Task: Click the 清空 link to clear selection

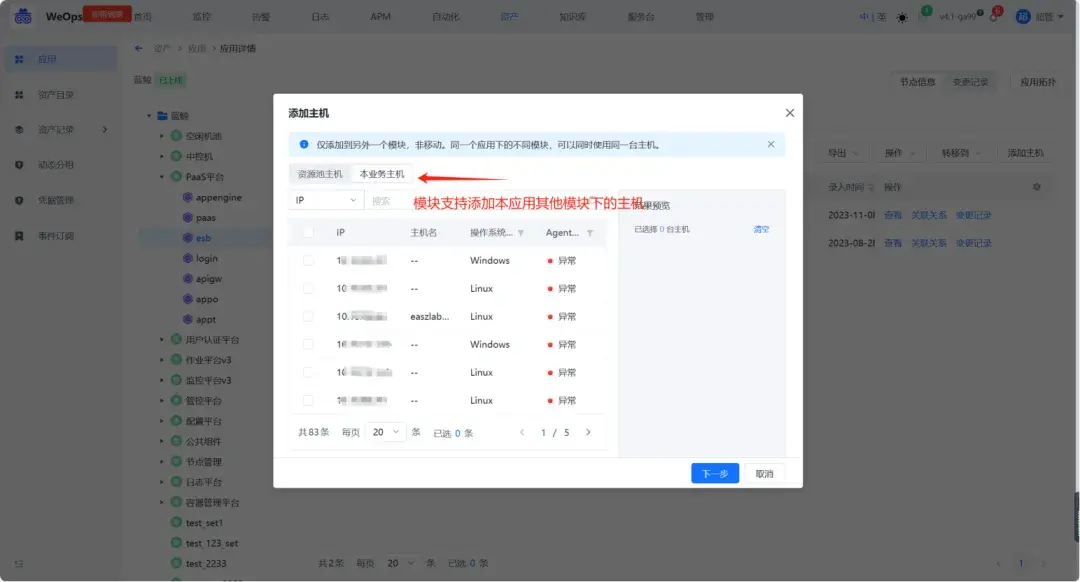Action: click(x=760, y=228)
